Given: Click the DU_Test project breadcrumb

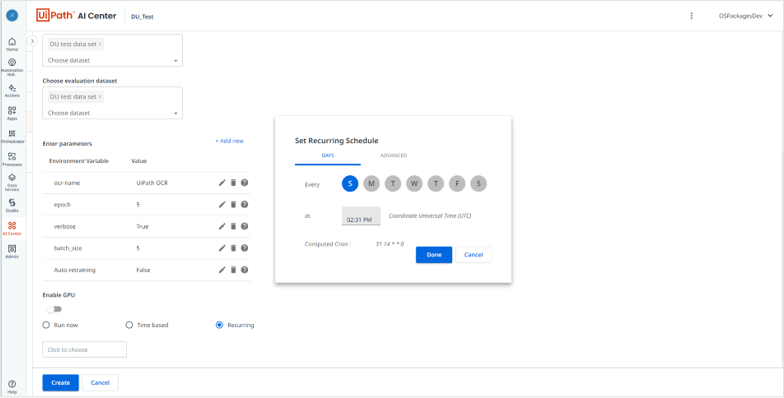Looking at the screenshot, I should coord(142,16).
